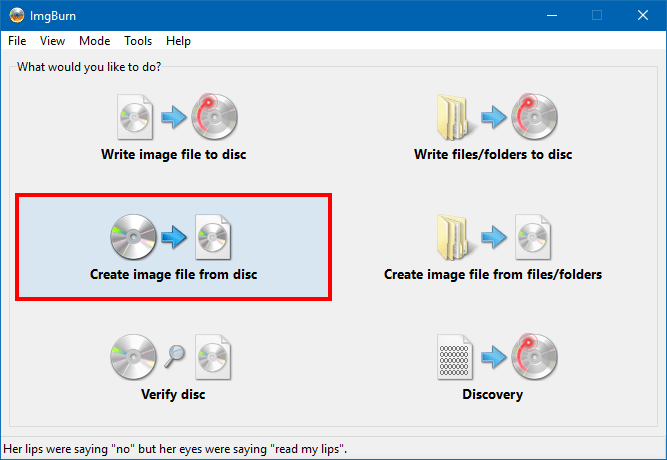Screen dimensions: 667x460
Task: Click the Create image file from files/folders label
Action: pos(493,274)
